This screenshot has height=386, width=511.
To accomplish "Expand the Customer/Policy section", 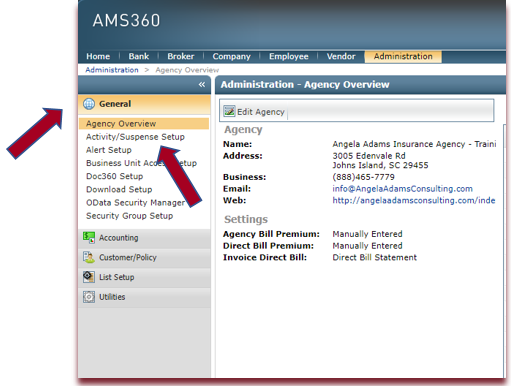I will 144,258.
